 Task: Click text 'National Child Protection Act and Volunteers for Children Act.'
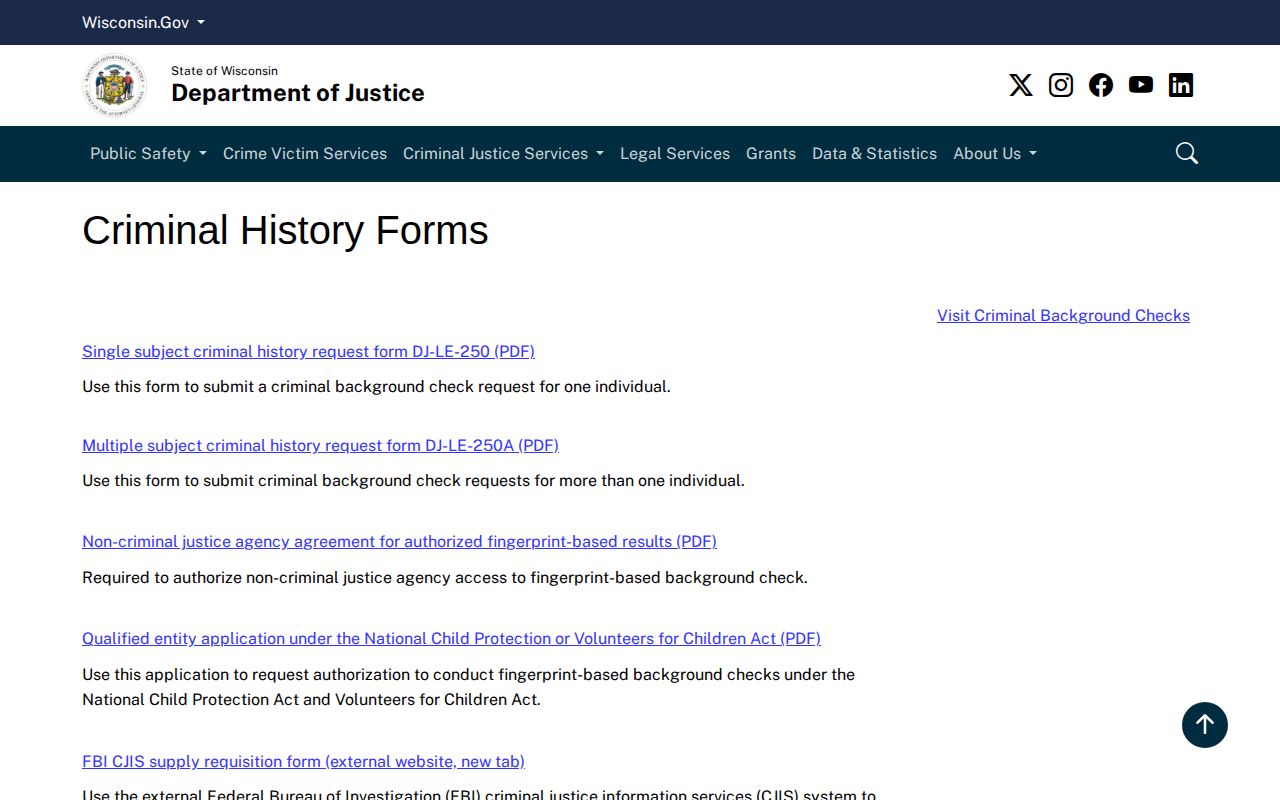(x=311, y=699)
